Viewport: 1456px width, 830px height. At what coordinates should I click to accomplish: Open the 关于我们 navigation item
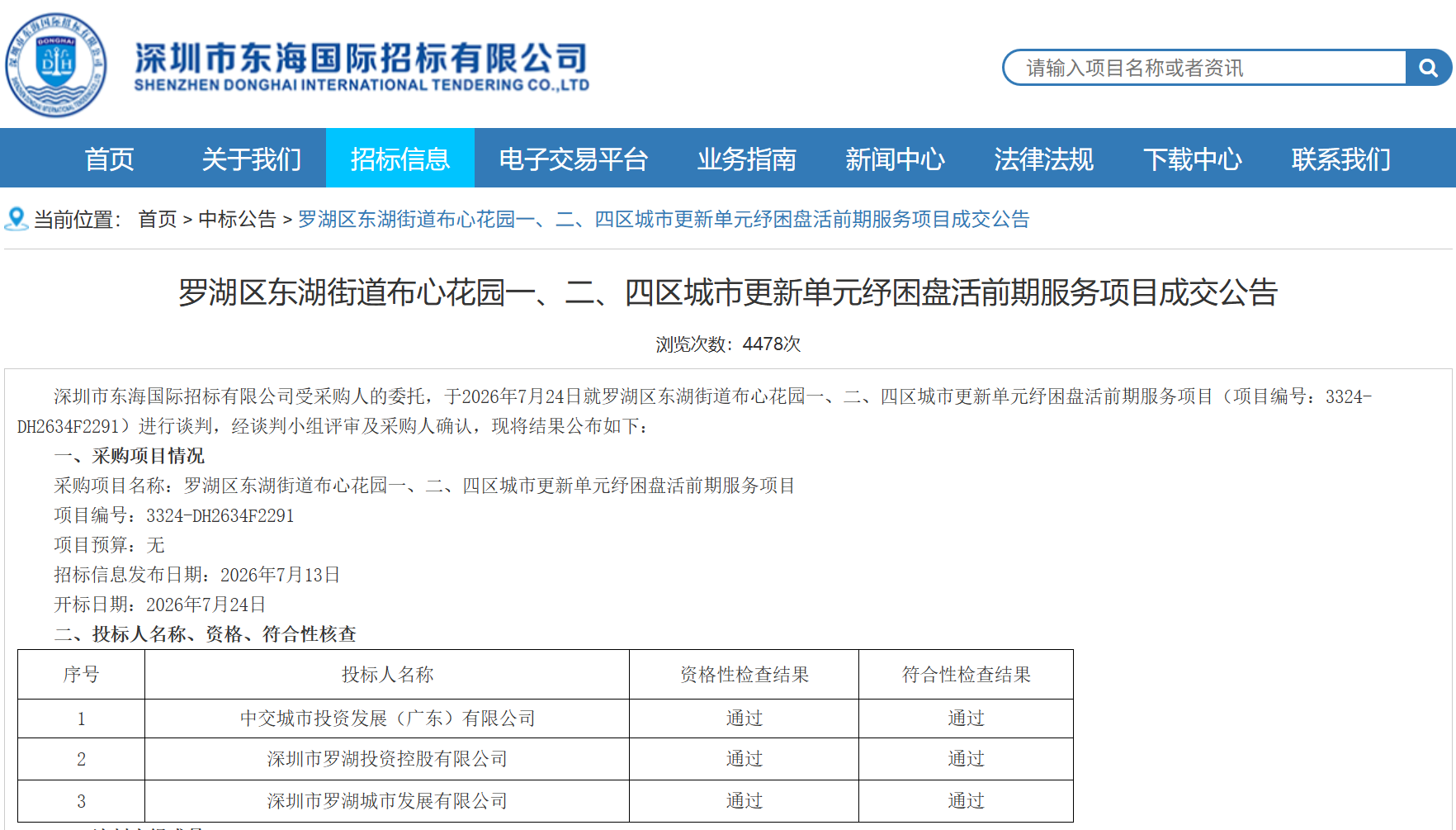click(x=252, y=159)
